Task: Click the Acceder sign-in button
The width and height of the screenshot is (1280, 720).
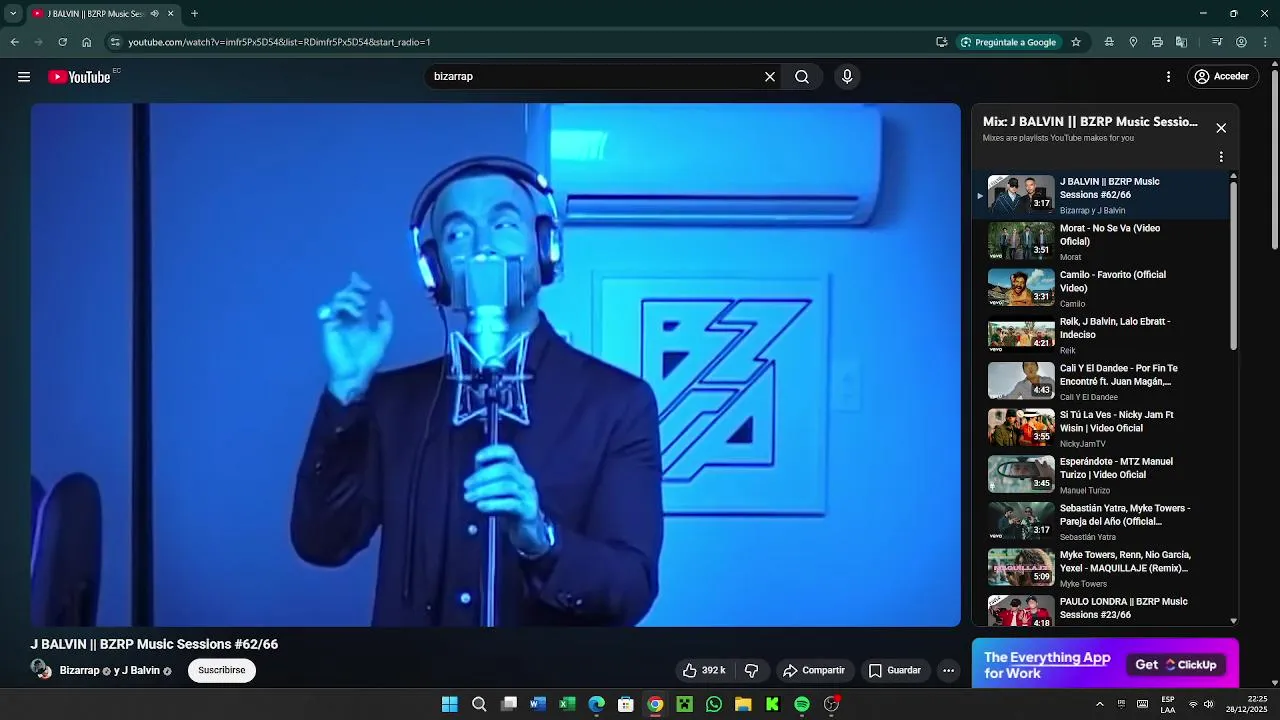Action: (1221, 77)
